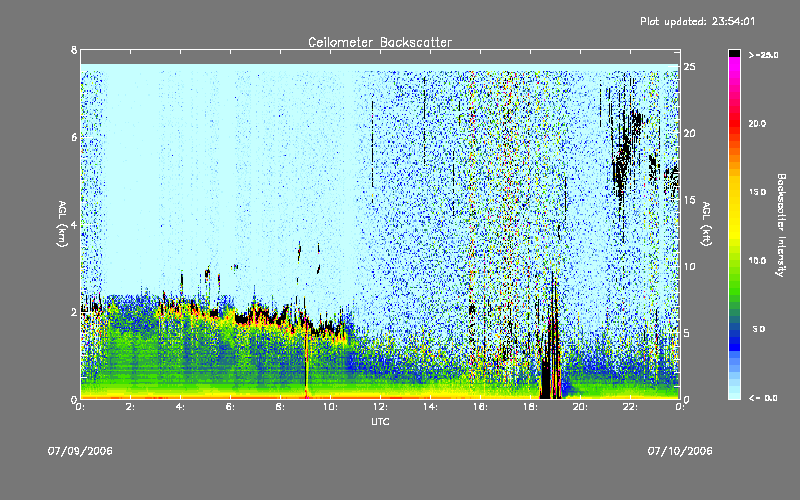This screenshot has height=500, width=800.
Task: Click the "20:" UTC hour tick
Action: pos(580,407)
